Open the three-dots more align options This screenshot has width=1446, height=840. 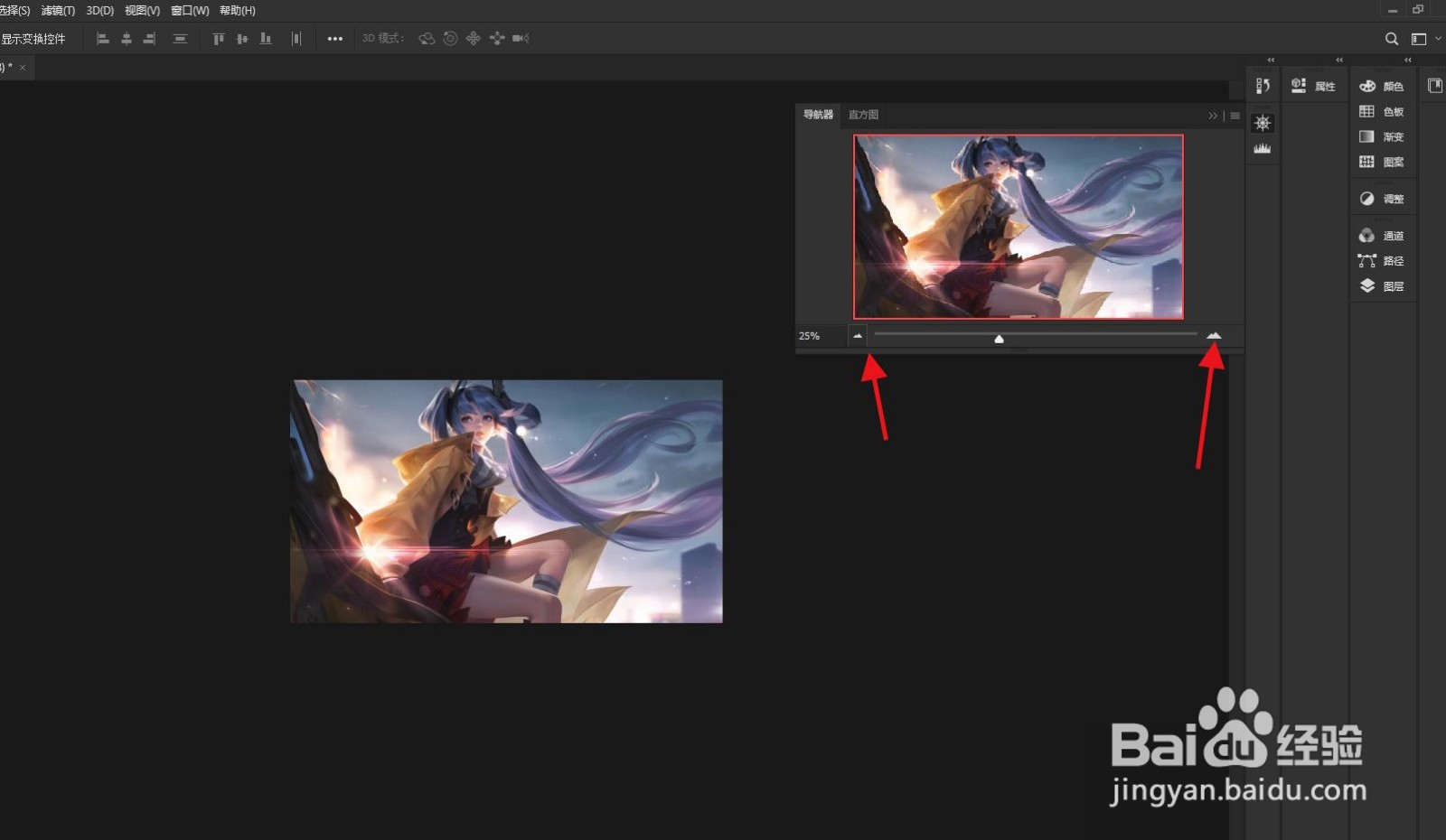click(x=335, y=39)
